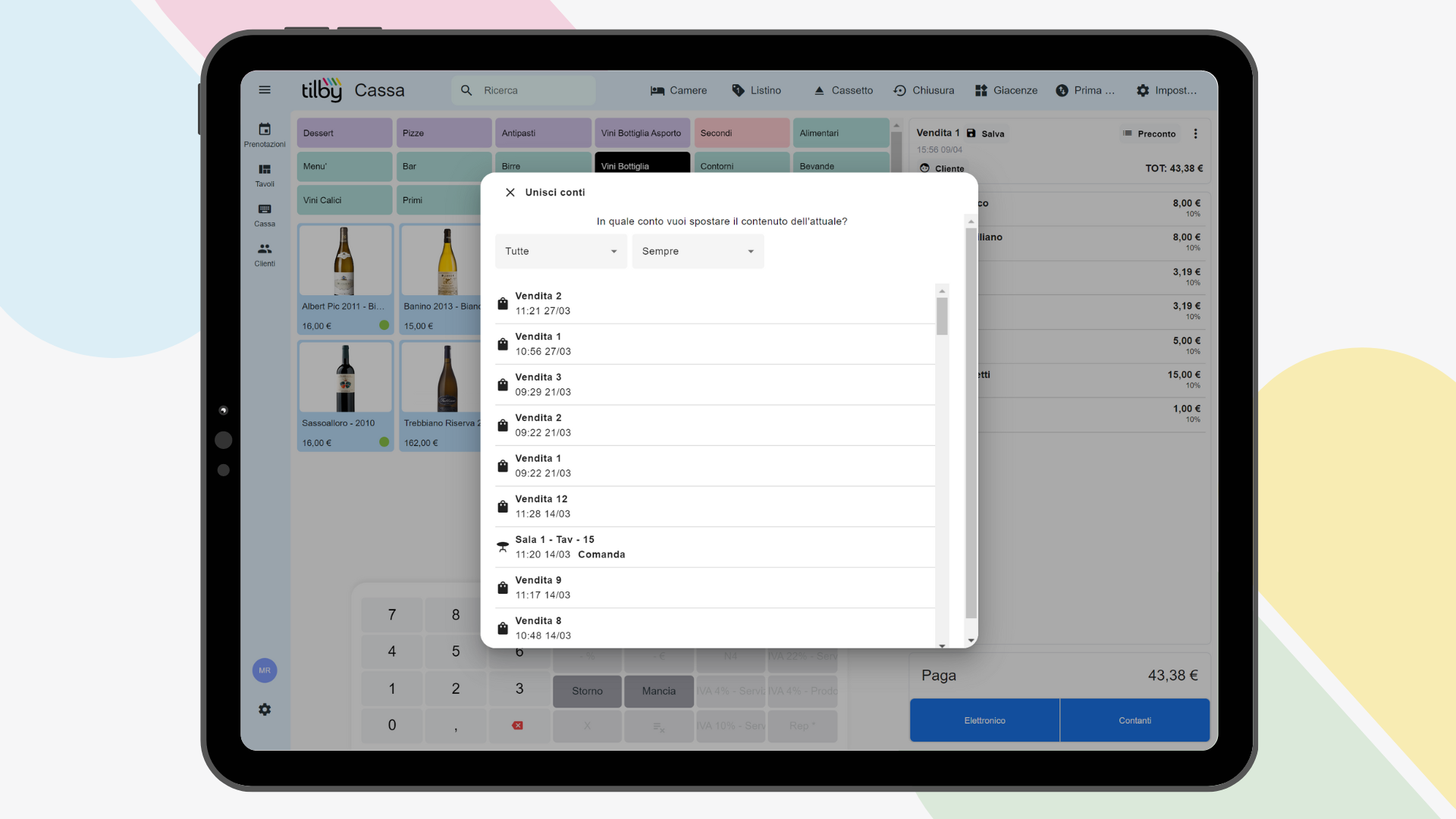Click the dialog list scrollbar thumb

tap(942, 315)
